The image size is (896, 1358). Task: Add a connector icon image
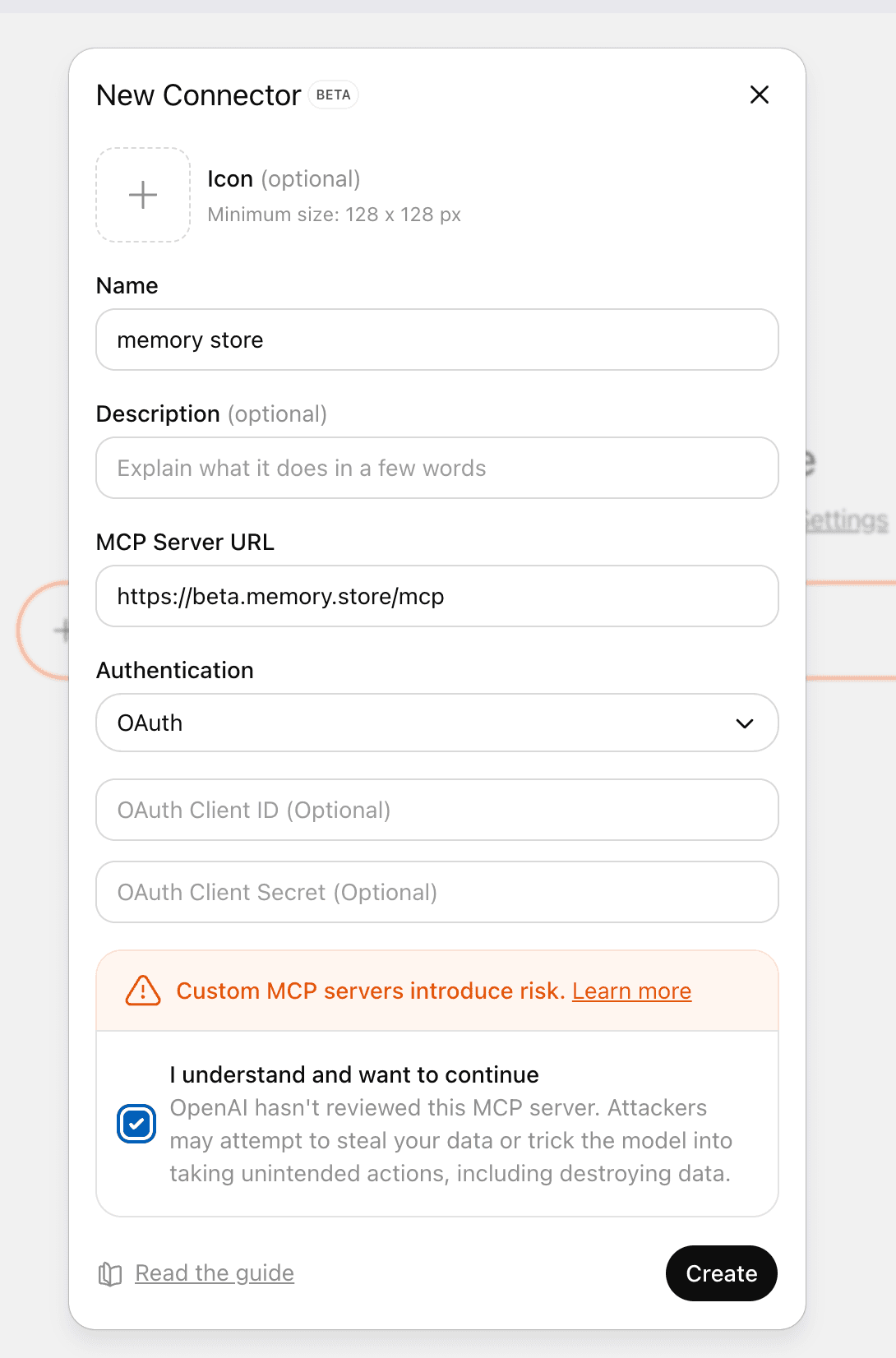point(143,195)
